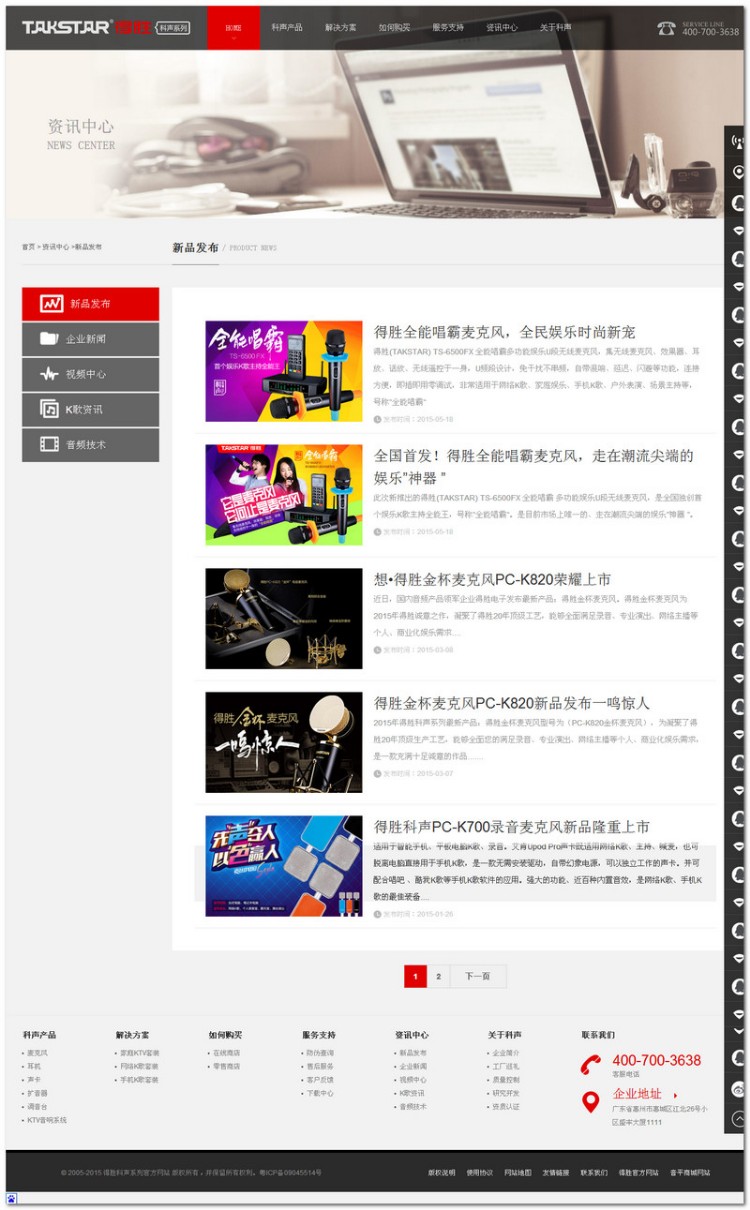Open 音平商城网站 in the bottom bar
This screenshot has width=750, height=1210.
pyautogui.click(x=690, y=1173)
